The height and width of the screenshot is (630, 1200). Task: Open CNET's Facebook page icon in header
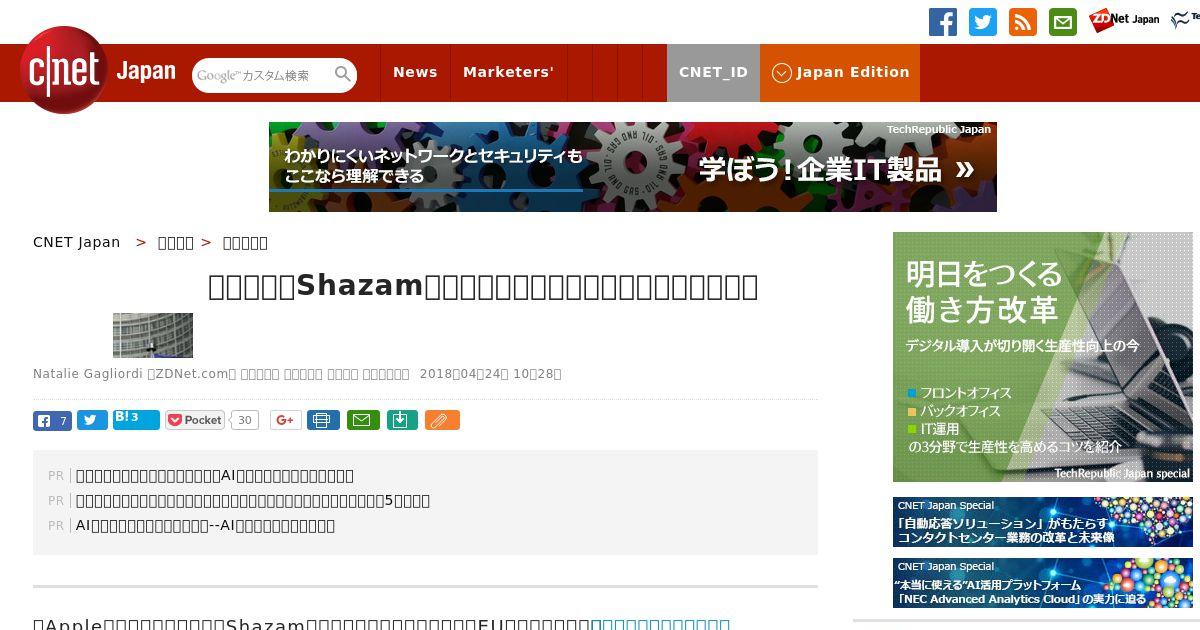943,22
